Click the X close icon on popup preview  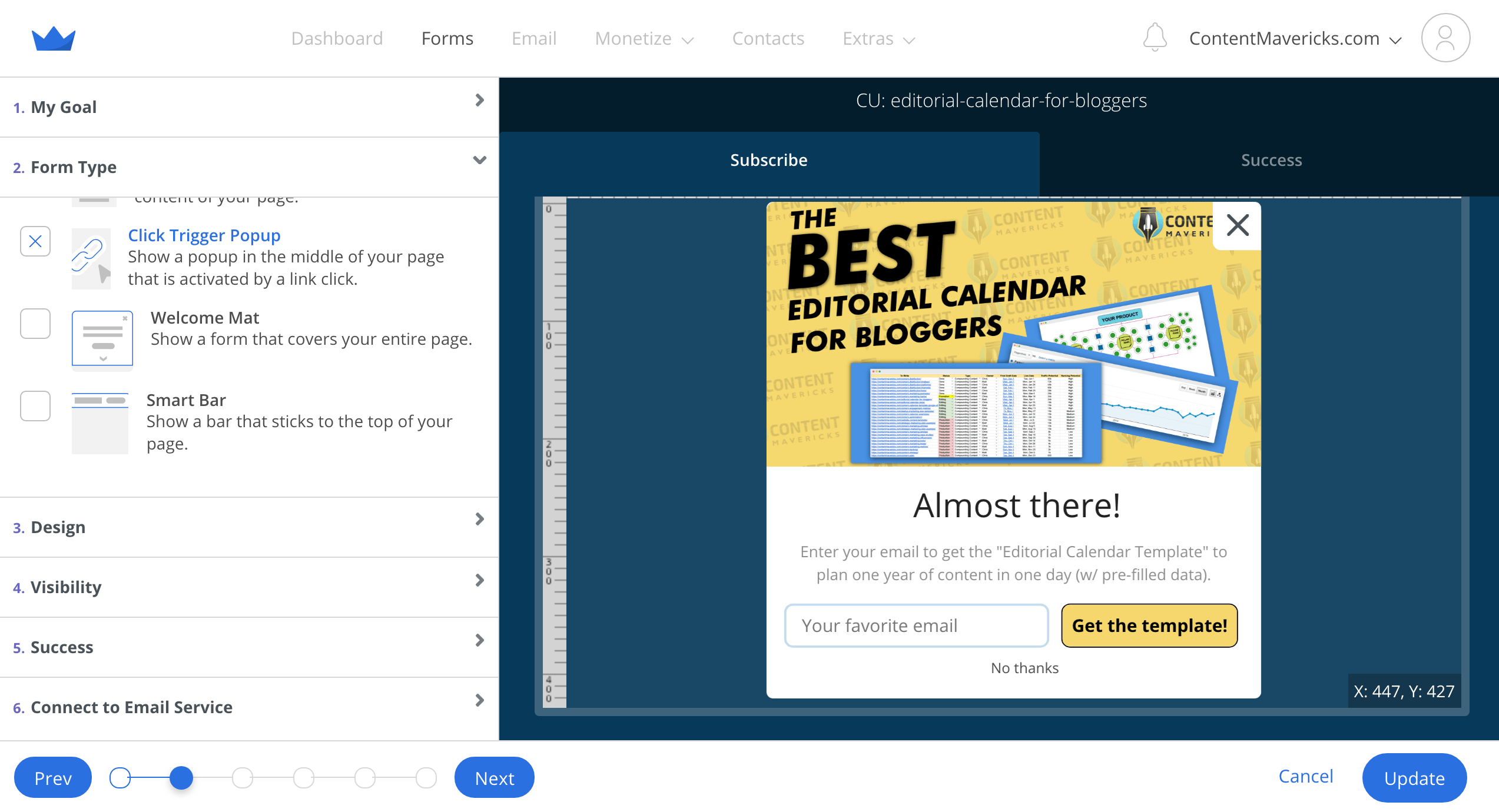pos(1237,225)
